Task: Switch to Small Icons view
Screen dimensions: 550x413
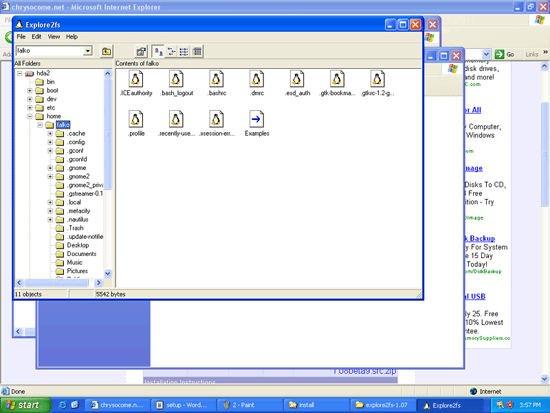Action: 172,52
